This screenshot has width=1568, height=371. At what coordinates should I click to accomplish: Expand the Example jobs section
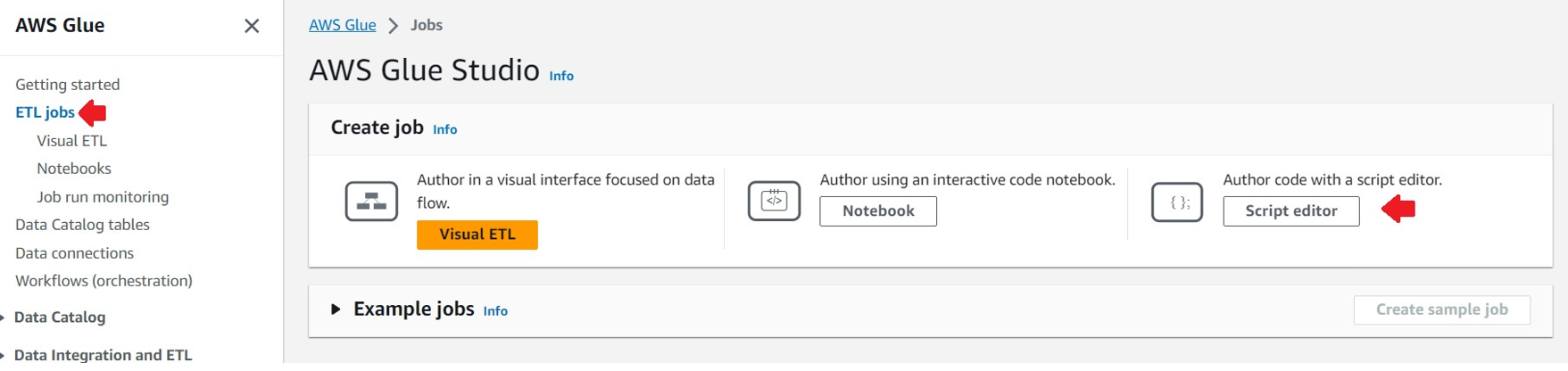tap(336, 309)
